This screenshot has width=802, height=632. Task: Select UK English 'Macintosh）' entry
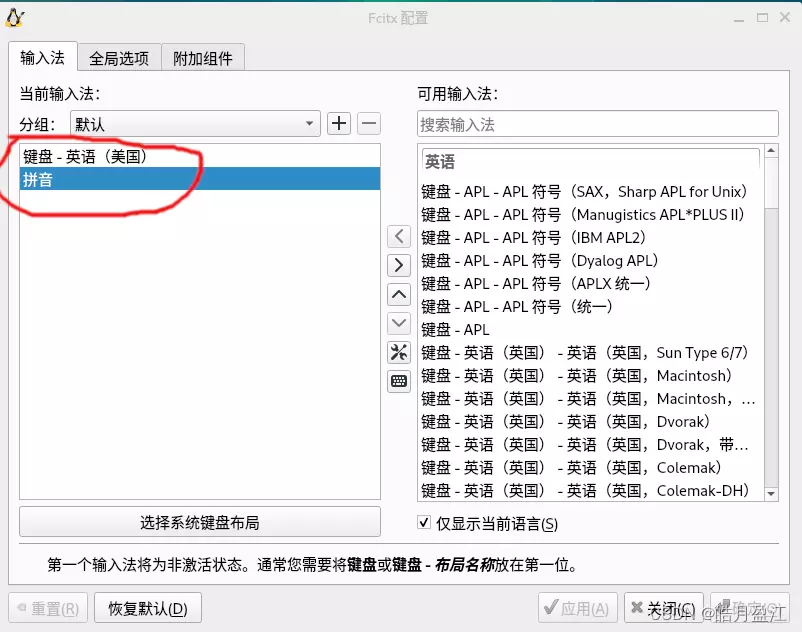591,376
